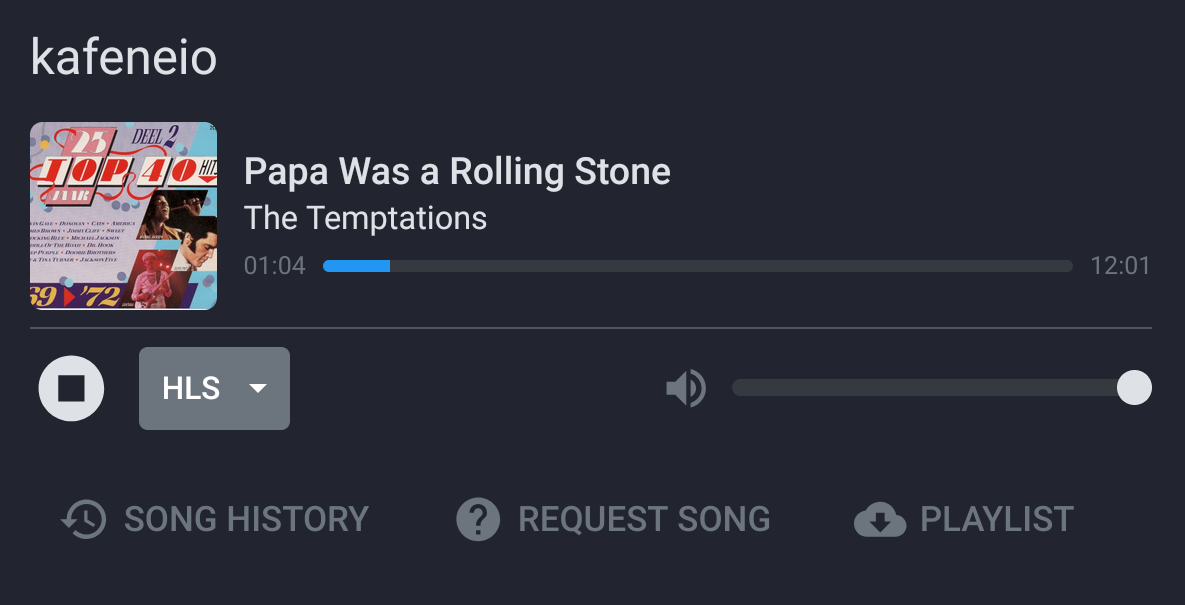1185x605 pixels.
Task: Stop the radio stream playback
Action: (71, 388)
